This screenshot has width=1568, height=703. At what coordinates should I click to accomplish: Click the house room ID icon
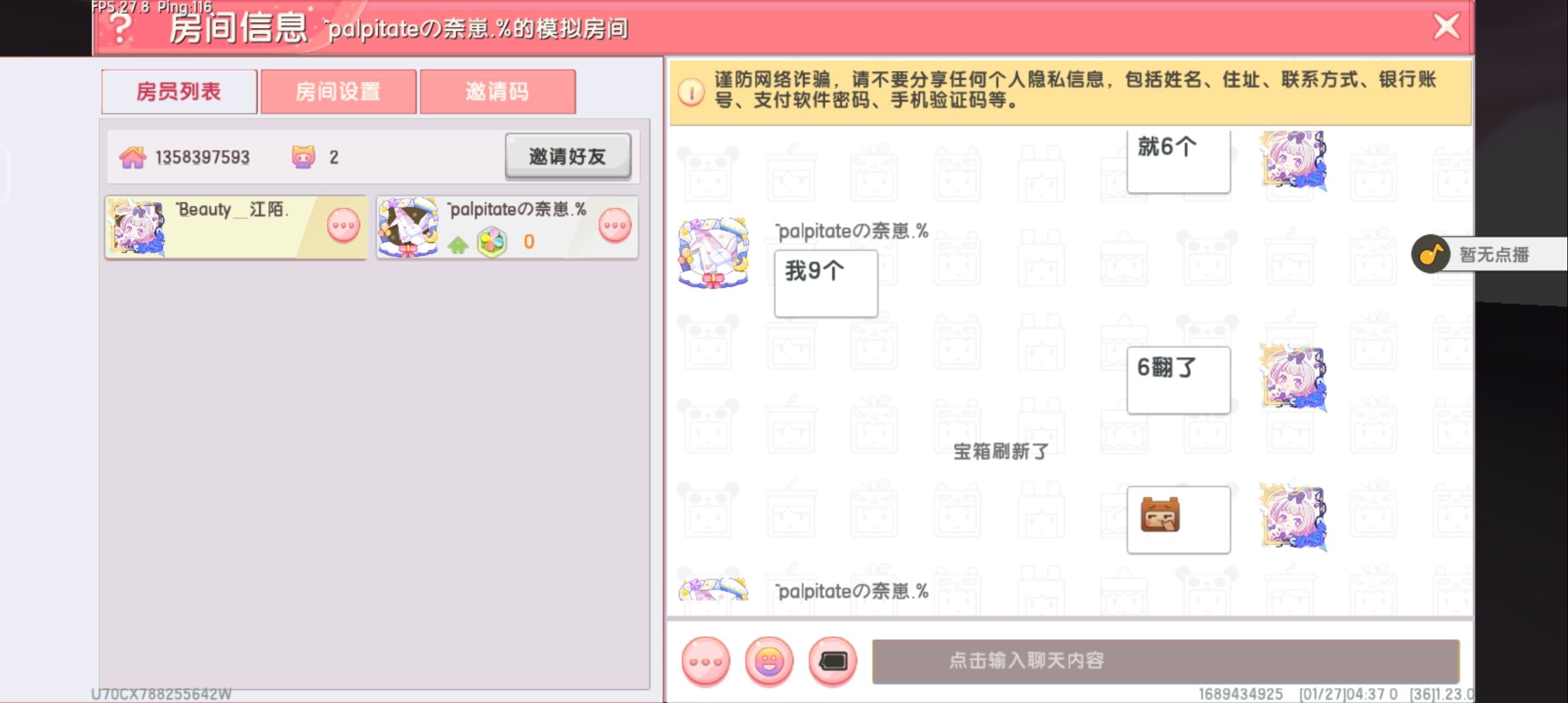[133, 157]
